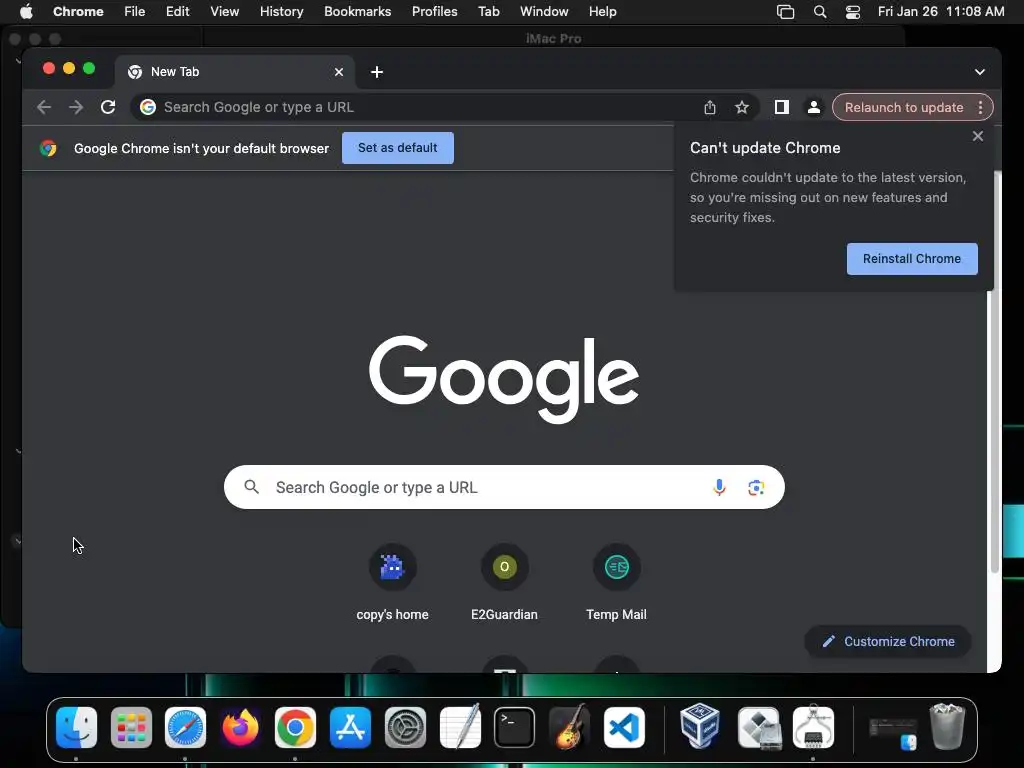Image resolution: width=1024 pixels, height=768 pixels.
Task: Select the New Tab tab
Action: tap(235, 72)
